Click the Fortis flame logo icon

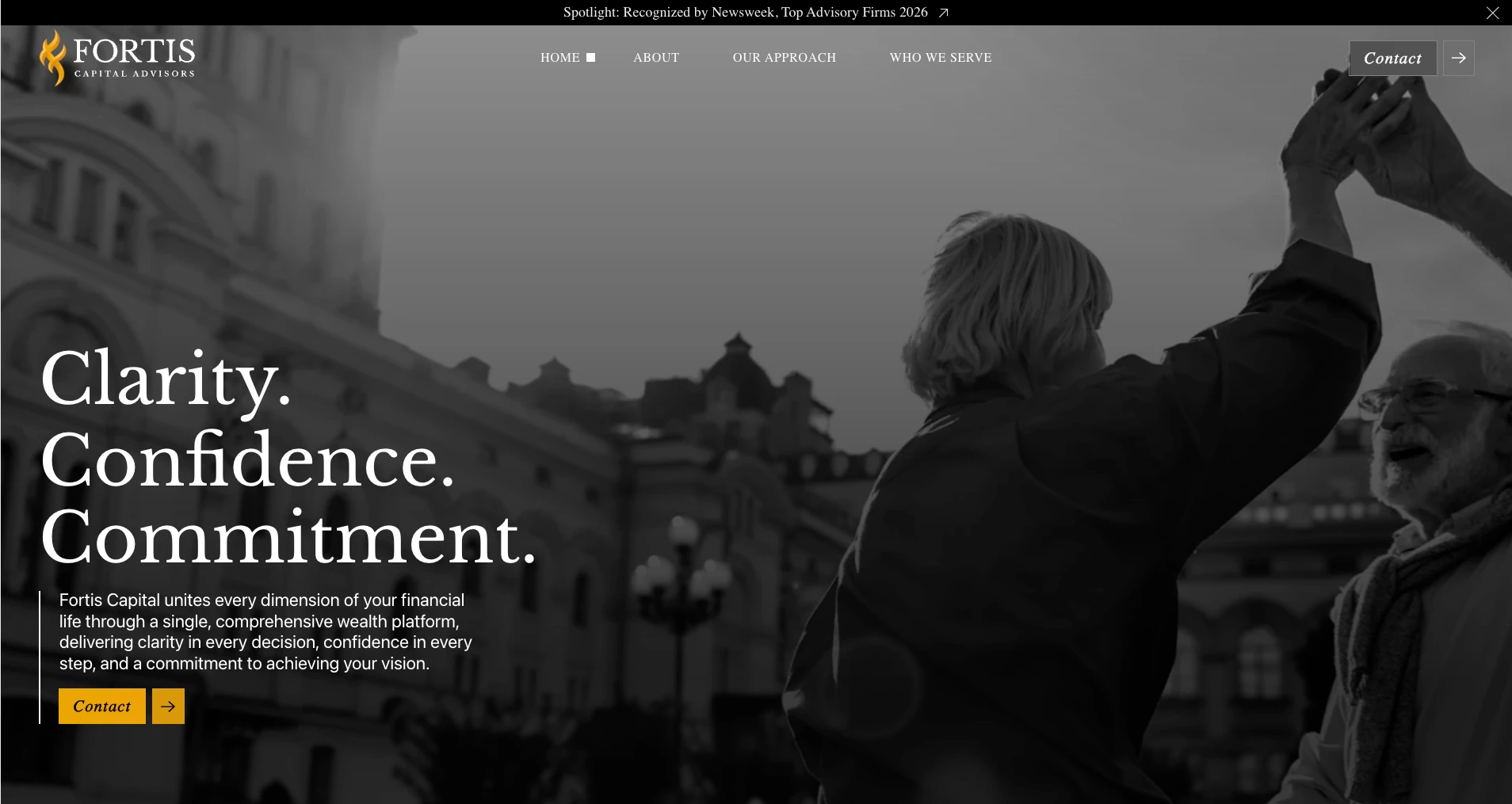(x=53, y=58)
